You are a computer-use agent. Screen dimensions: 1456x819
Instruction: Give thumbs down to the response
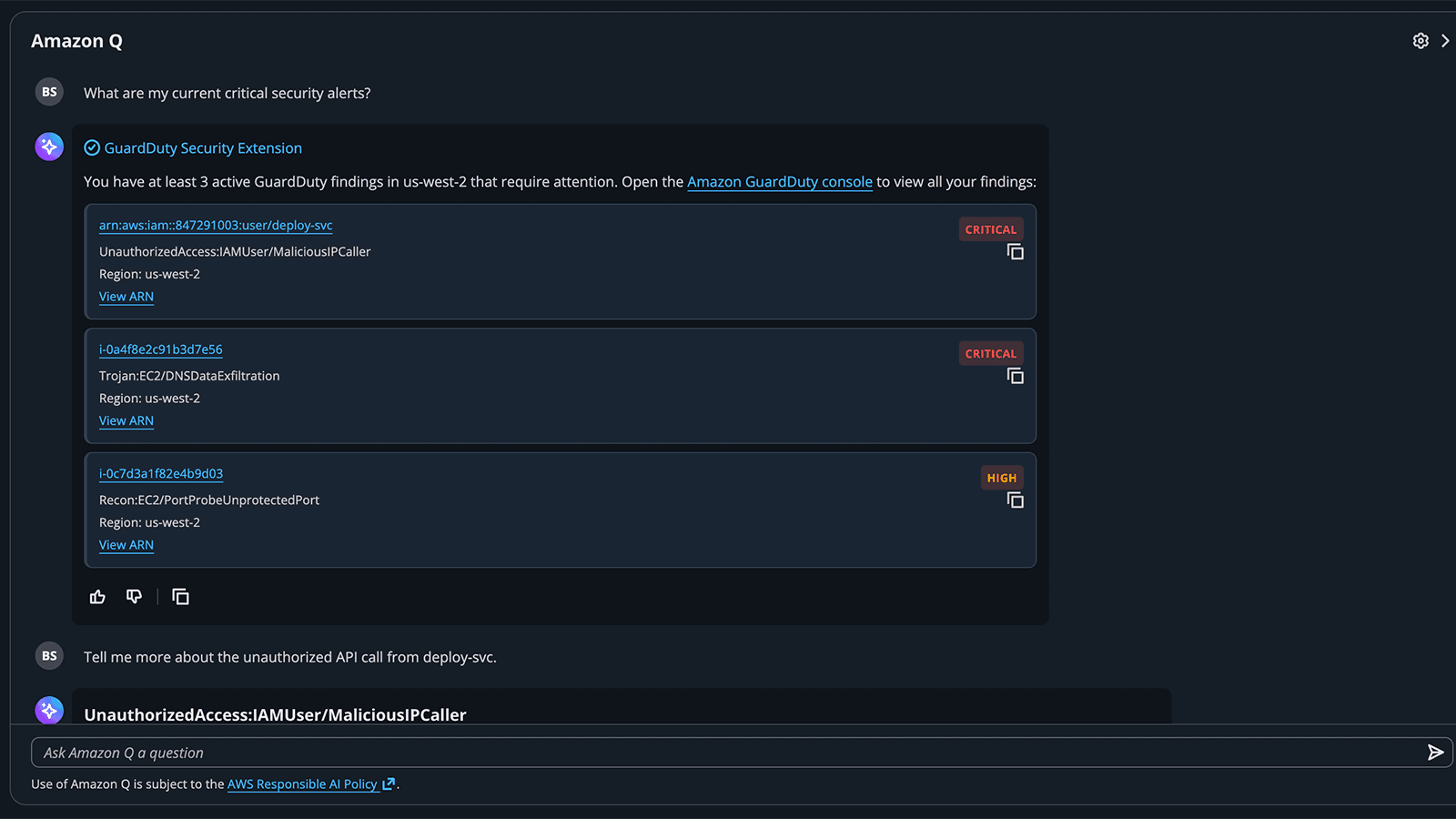(x=134, y=597)
